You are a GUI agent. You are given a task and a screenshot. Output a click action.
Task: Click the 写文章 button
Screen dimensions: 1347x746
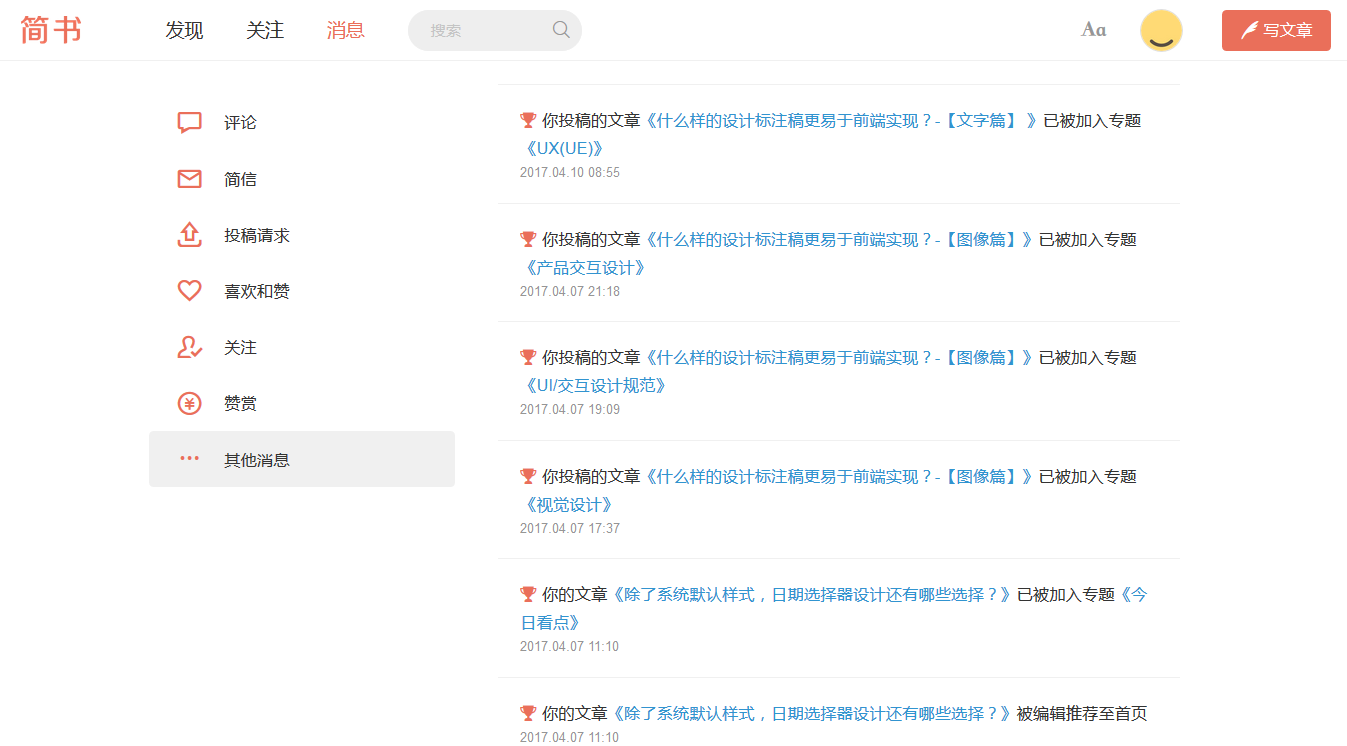(1276, 30)
